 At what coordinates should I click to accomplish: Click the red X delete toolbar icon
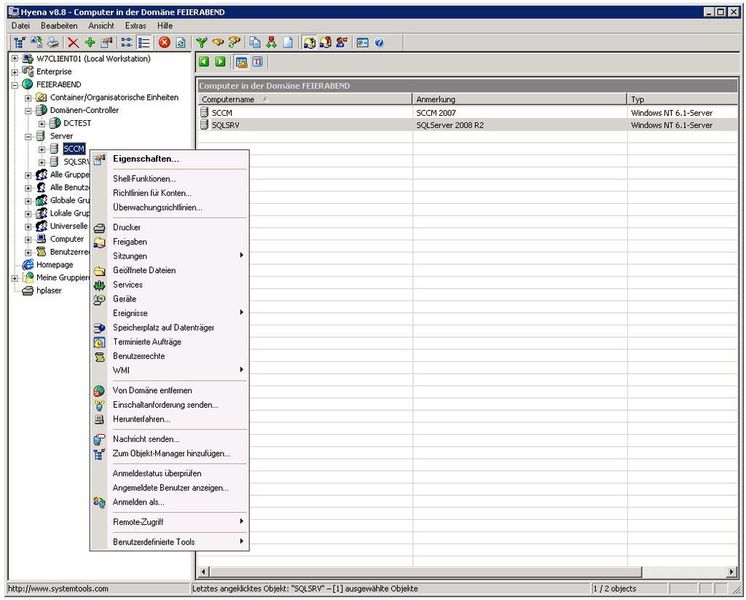point(73,43)
